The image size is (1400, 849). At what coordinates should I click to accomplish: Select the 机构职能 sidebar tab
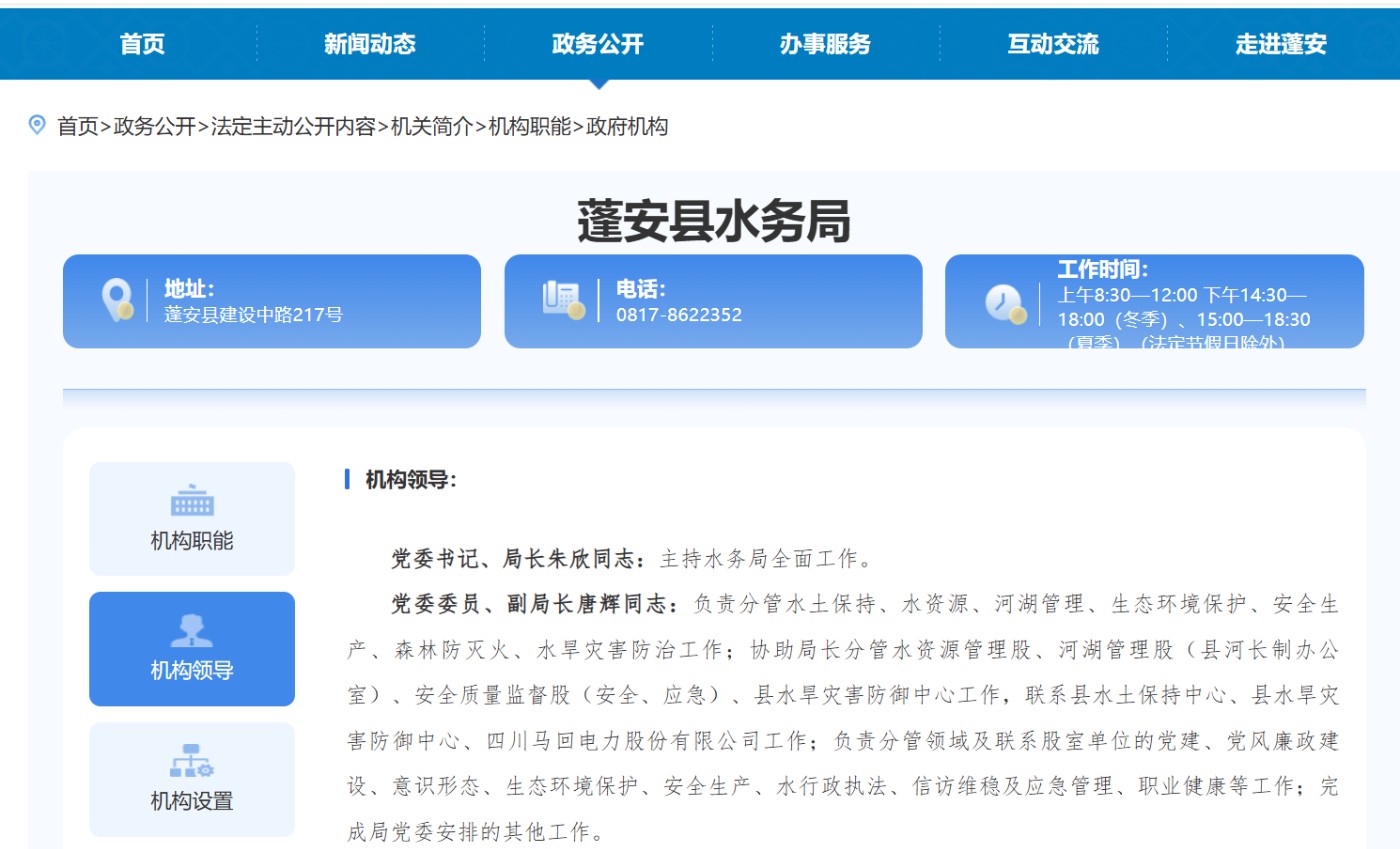click(192, 519)
